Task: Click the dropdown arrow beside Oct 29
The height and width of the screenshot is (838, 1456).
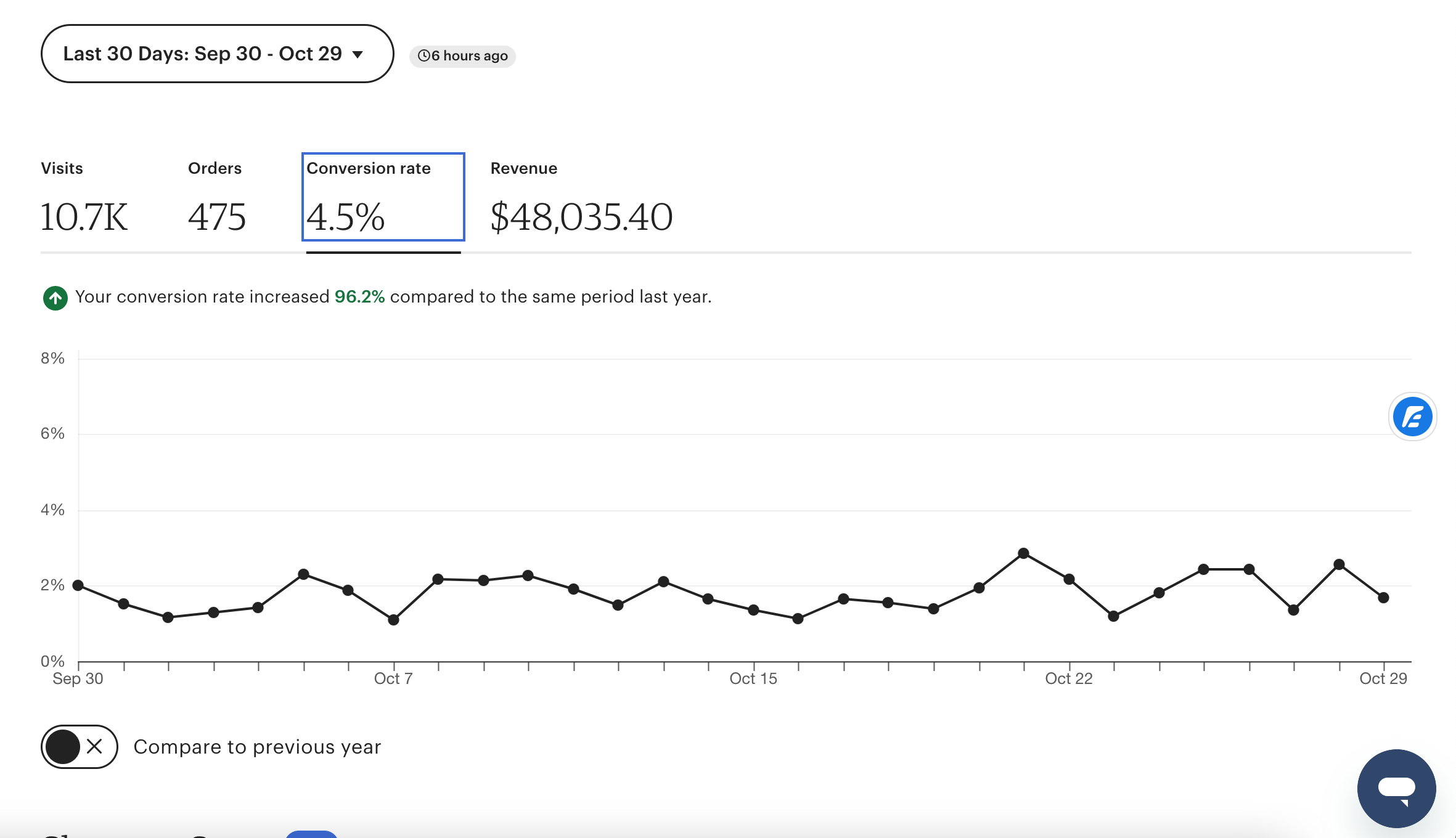Action: pyautogui.click(x=358, y=55)
